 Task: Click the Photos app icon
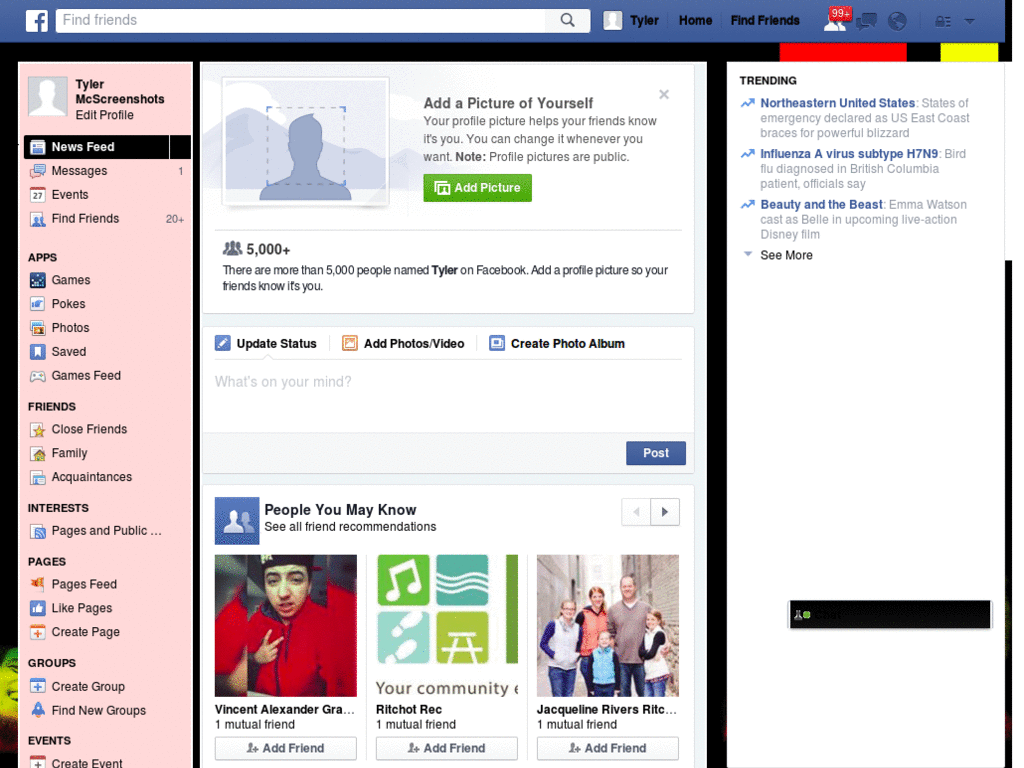[x=38, y=328]
